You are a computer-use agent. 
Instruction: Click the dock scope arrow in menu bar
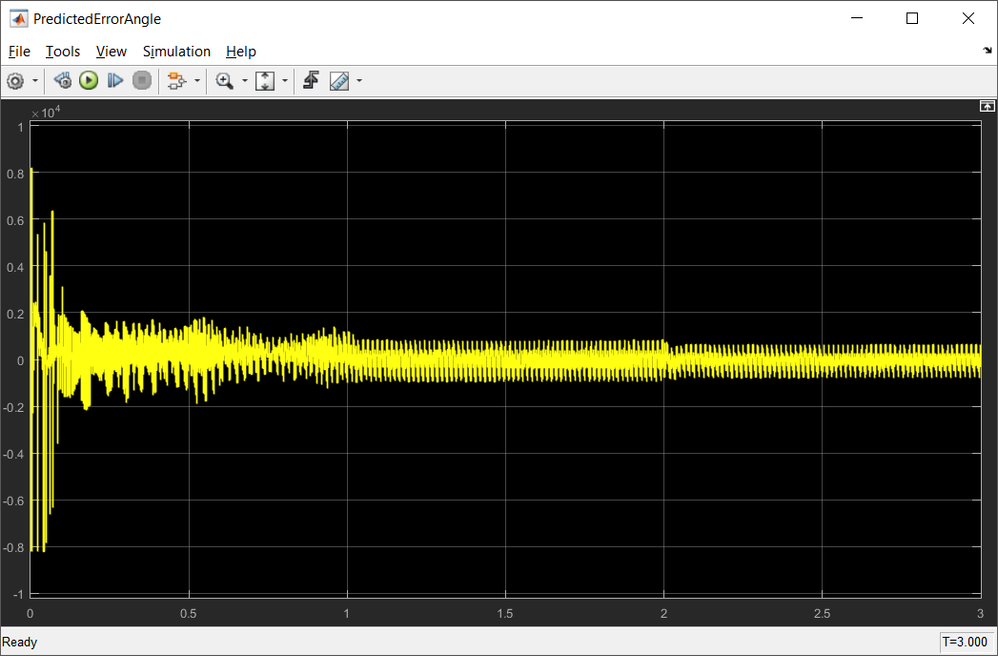tap(987, 50)
